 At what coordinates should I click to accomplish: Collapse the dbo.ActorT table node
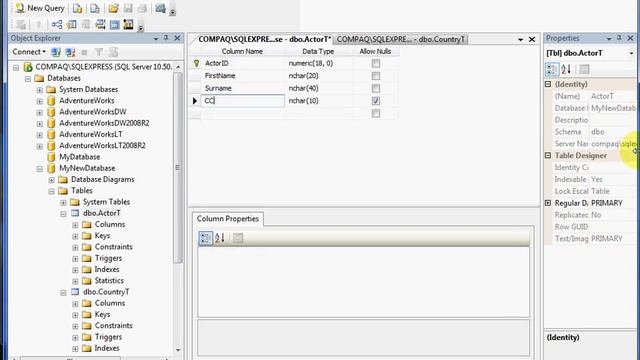pyautogui.click(x=63, y=213)
